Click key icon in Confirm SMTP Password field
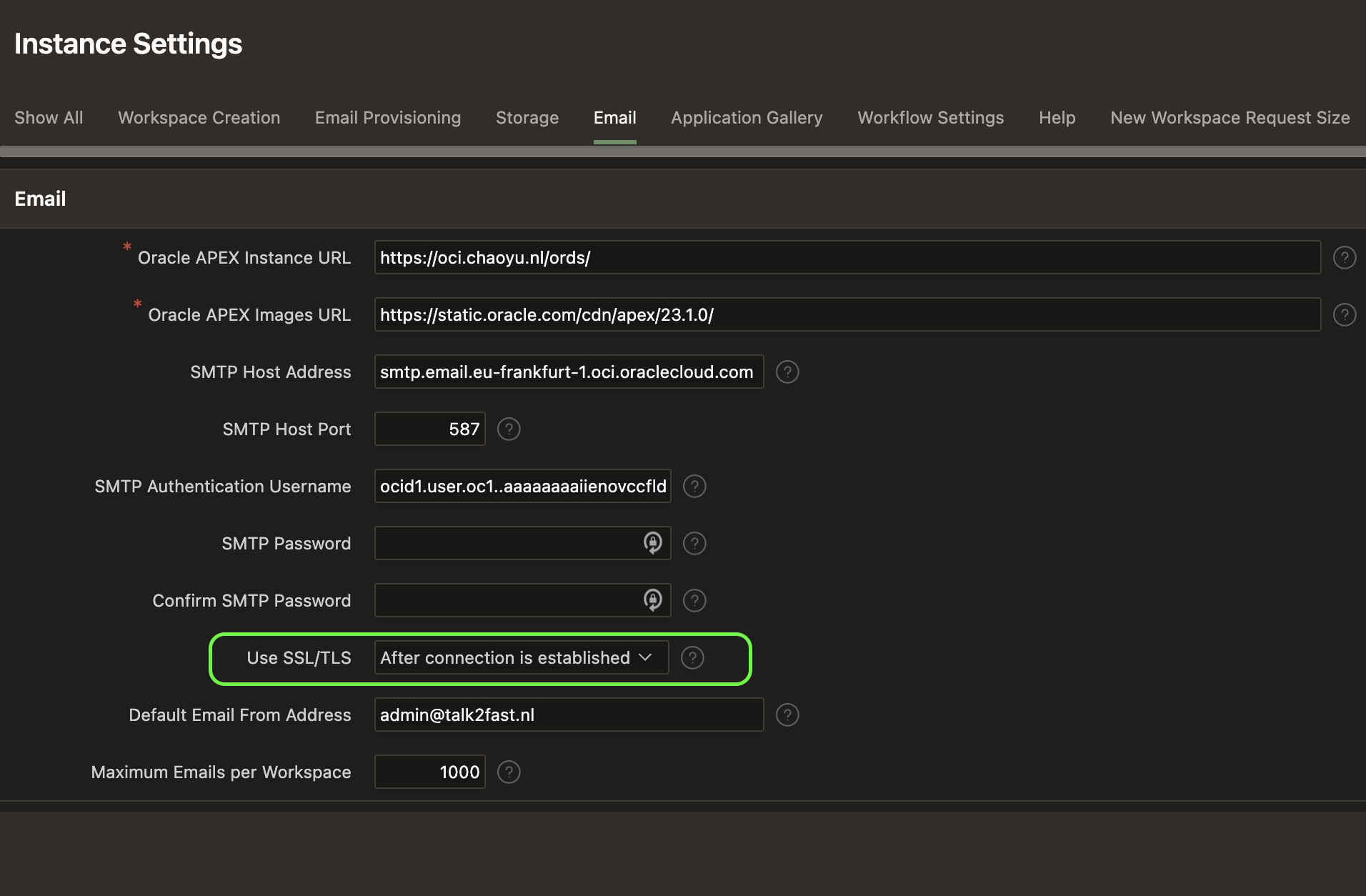1366x896 pixels. coord(652,600)
